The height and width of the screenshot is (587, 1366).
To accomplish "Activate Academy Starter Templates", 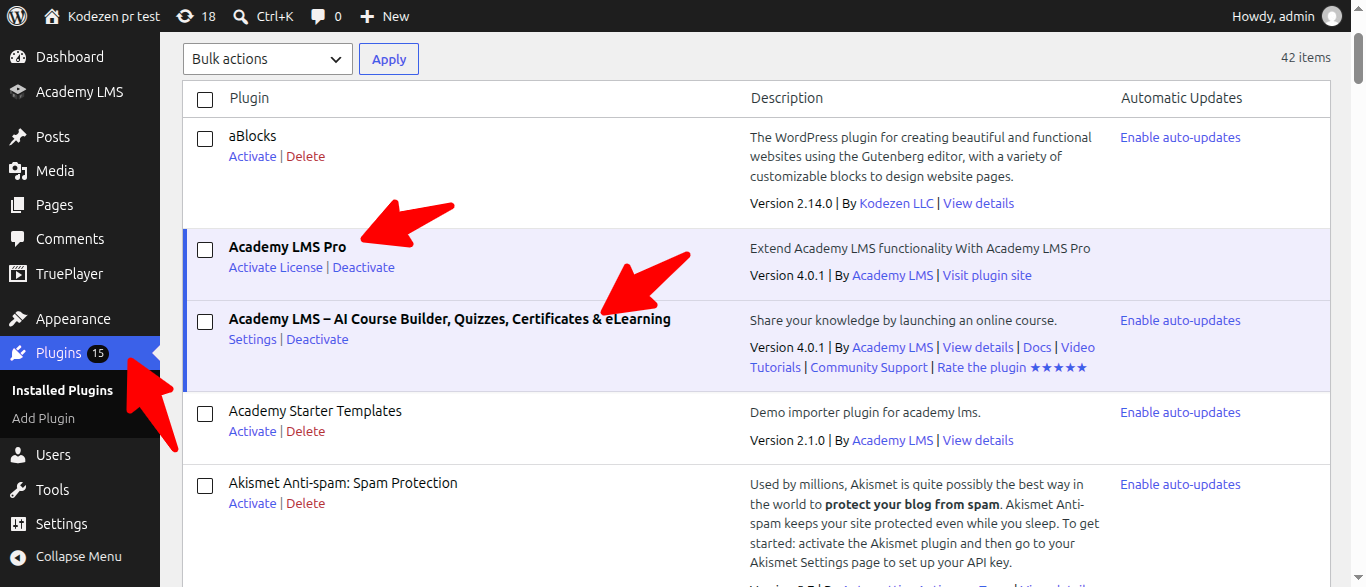I will pos(252,431).
